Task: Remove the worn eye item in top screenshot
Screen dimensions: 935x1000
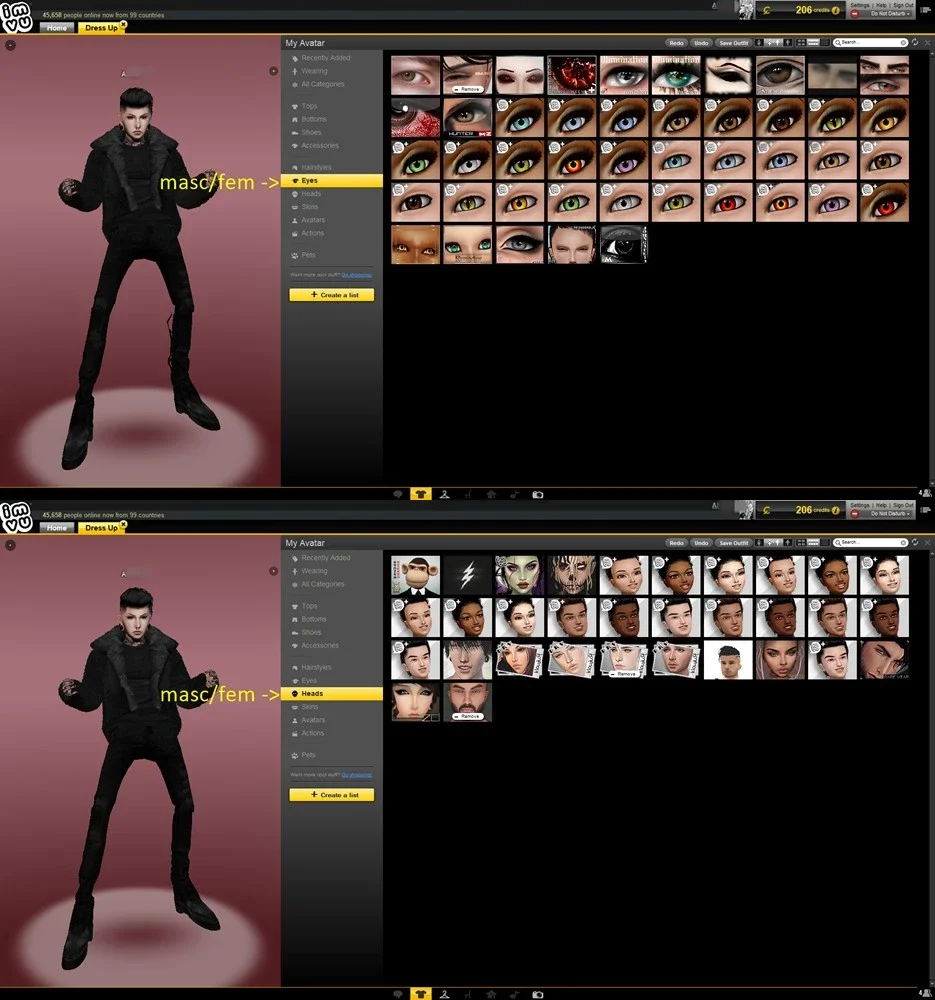Action: point(468,89)
